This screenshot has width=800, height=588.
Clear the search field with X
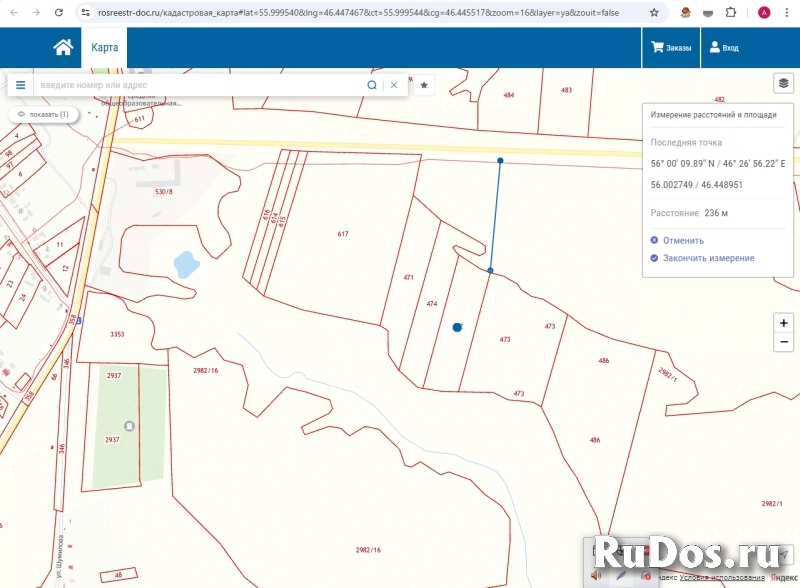point(394,85)
